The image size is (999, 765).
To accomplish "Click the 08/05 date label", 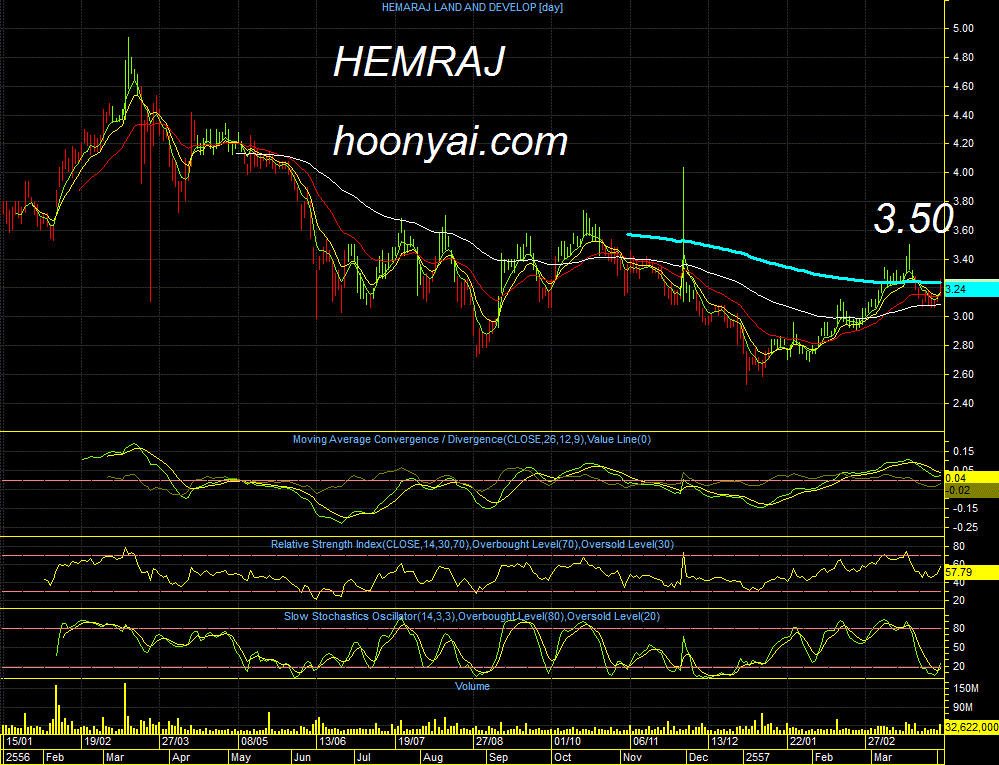I will pyautogui.click(x=254, y=741).
